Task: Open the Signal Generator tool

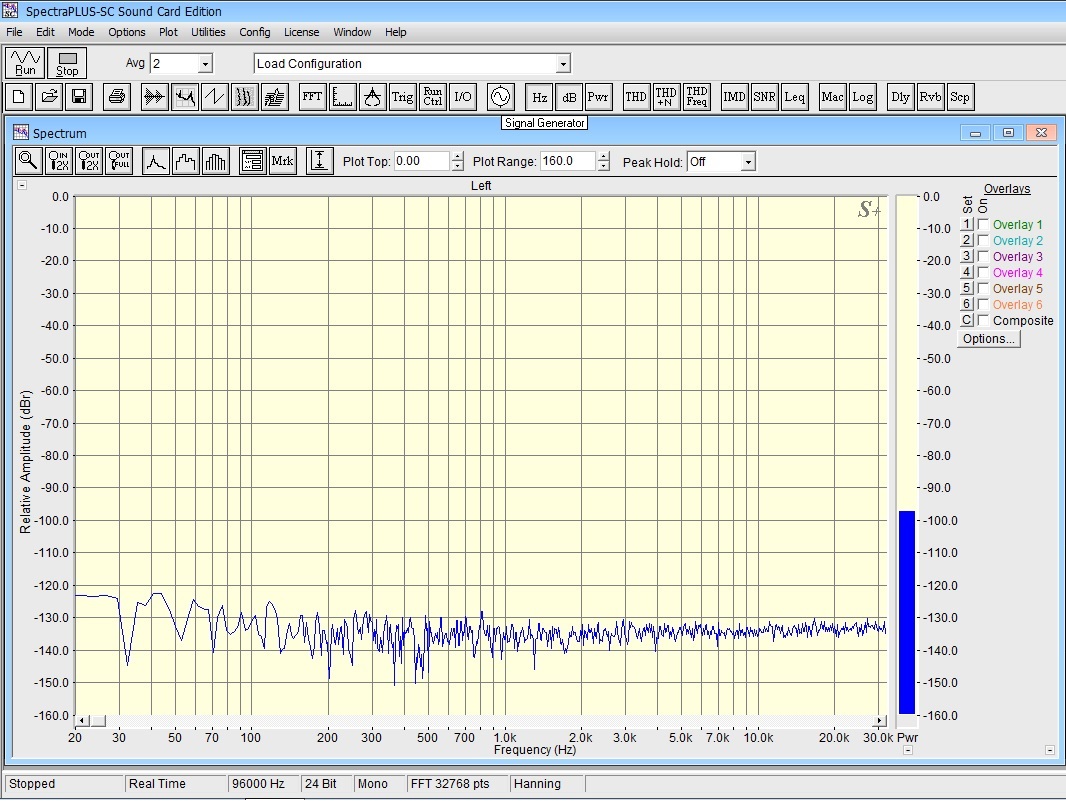Action: (x=499, y=97)
